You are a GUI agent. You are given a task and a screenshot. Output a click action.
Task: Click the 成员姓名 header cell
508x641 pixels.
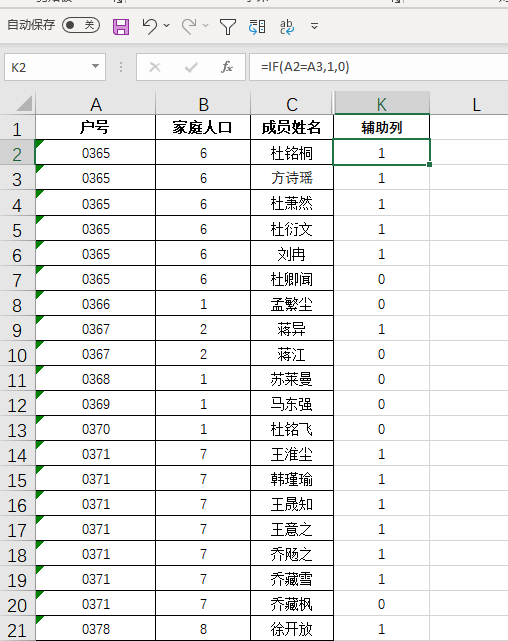tap(292, 128)
